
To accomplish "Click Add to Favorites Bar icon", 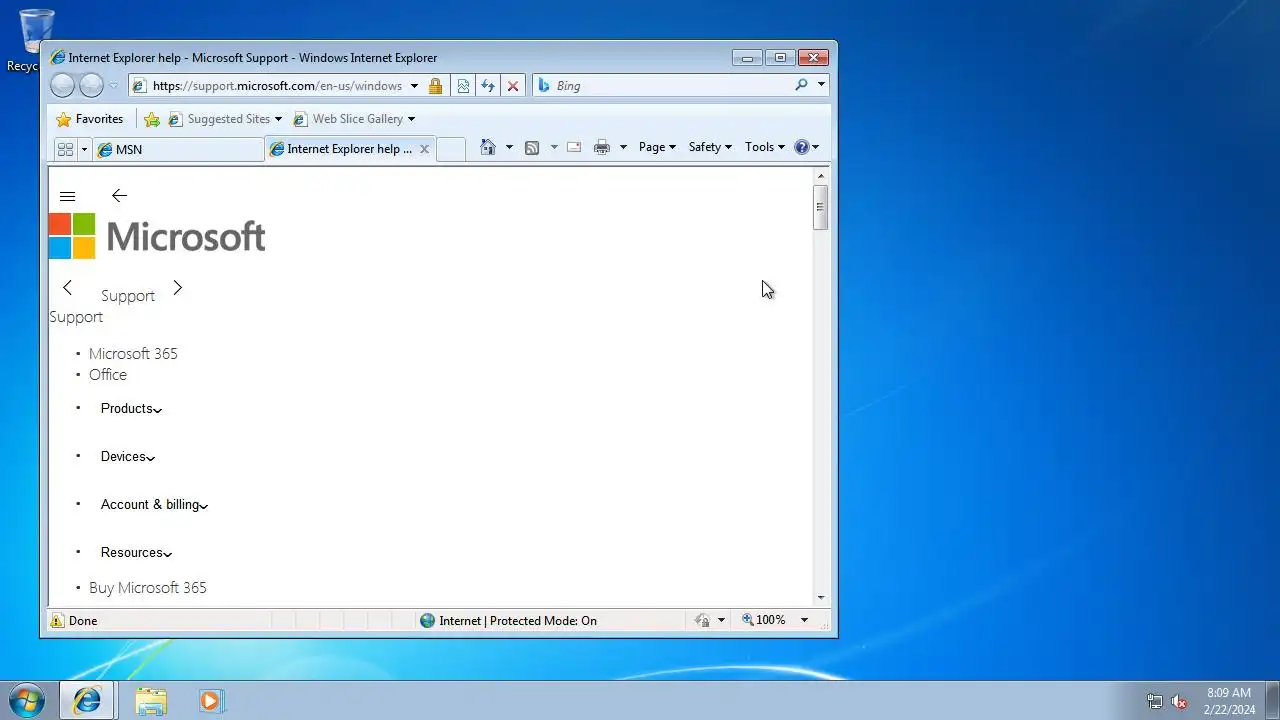I will [152, 119].
